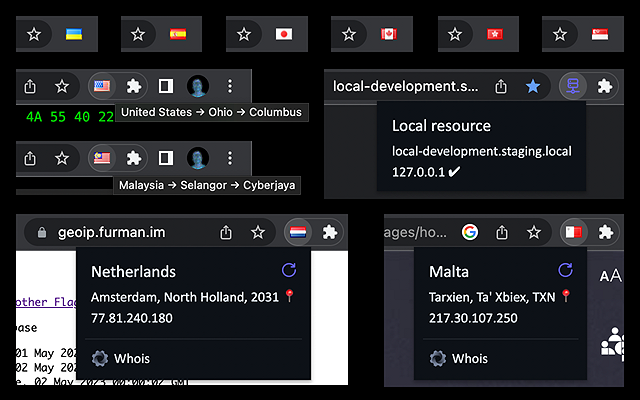Click the geoip.furman.im address bar
The image size is (640, 400).
[x=120, y=232]
